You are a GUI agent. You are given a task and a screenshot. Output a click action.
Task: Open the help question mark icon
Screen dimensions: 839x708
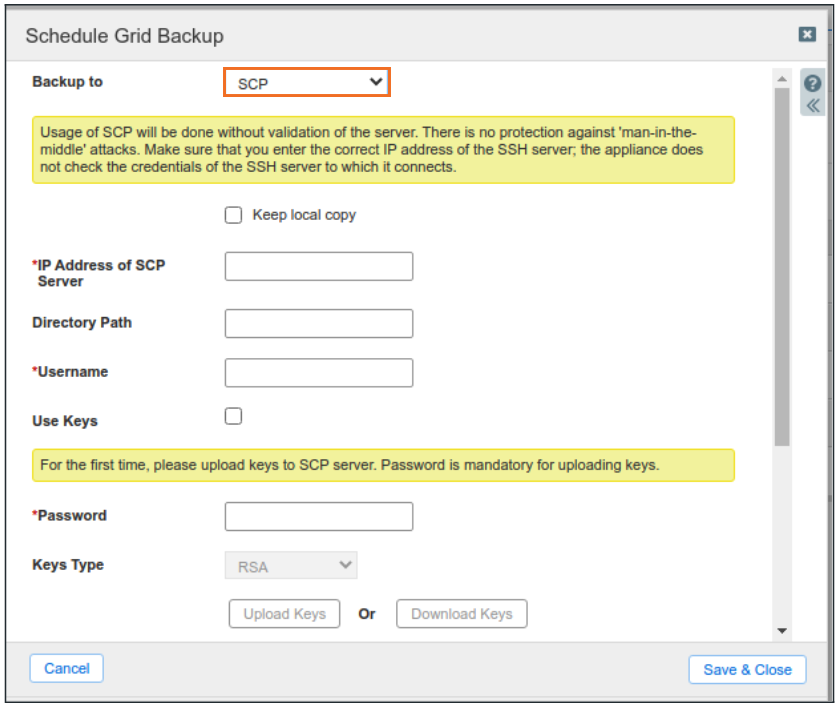click(812, 84)
